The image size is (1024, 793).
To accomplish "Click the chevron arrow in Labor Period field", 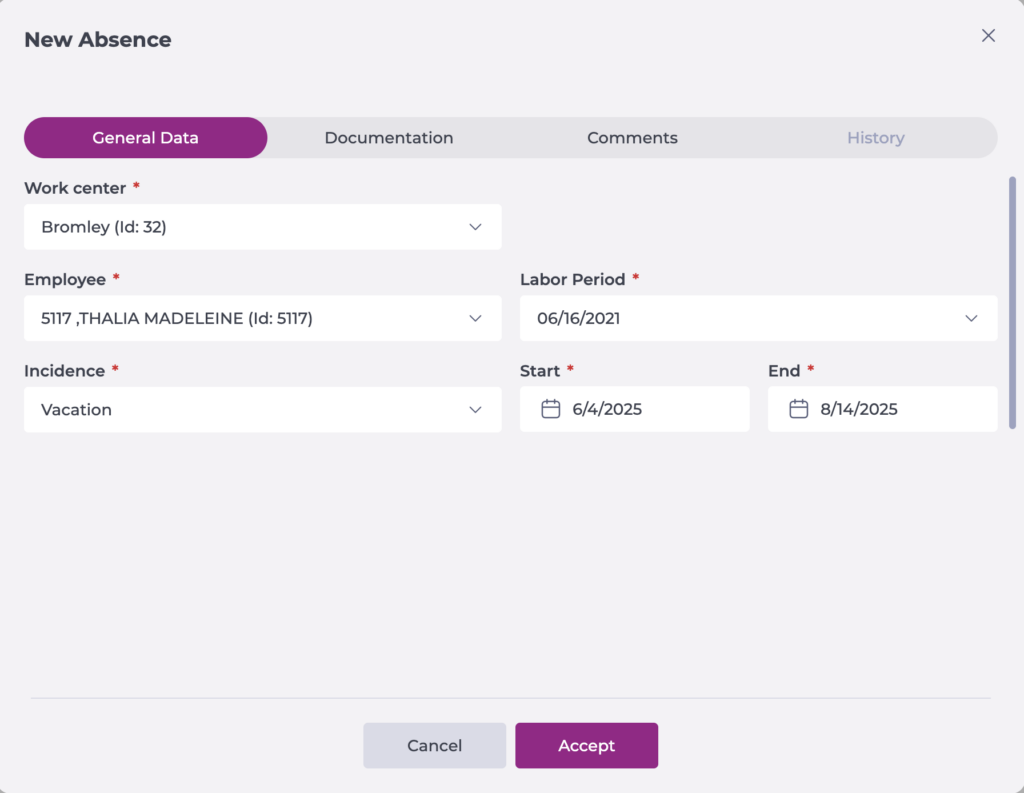I will 971,318.
